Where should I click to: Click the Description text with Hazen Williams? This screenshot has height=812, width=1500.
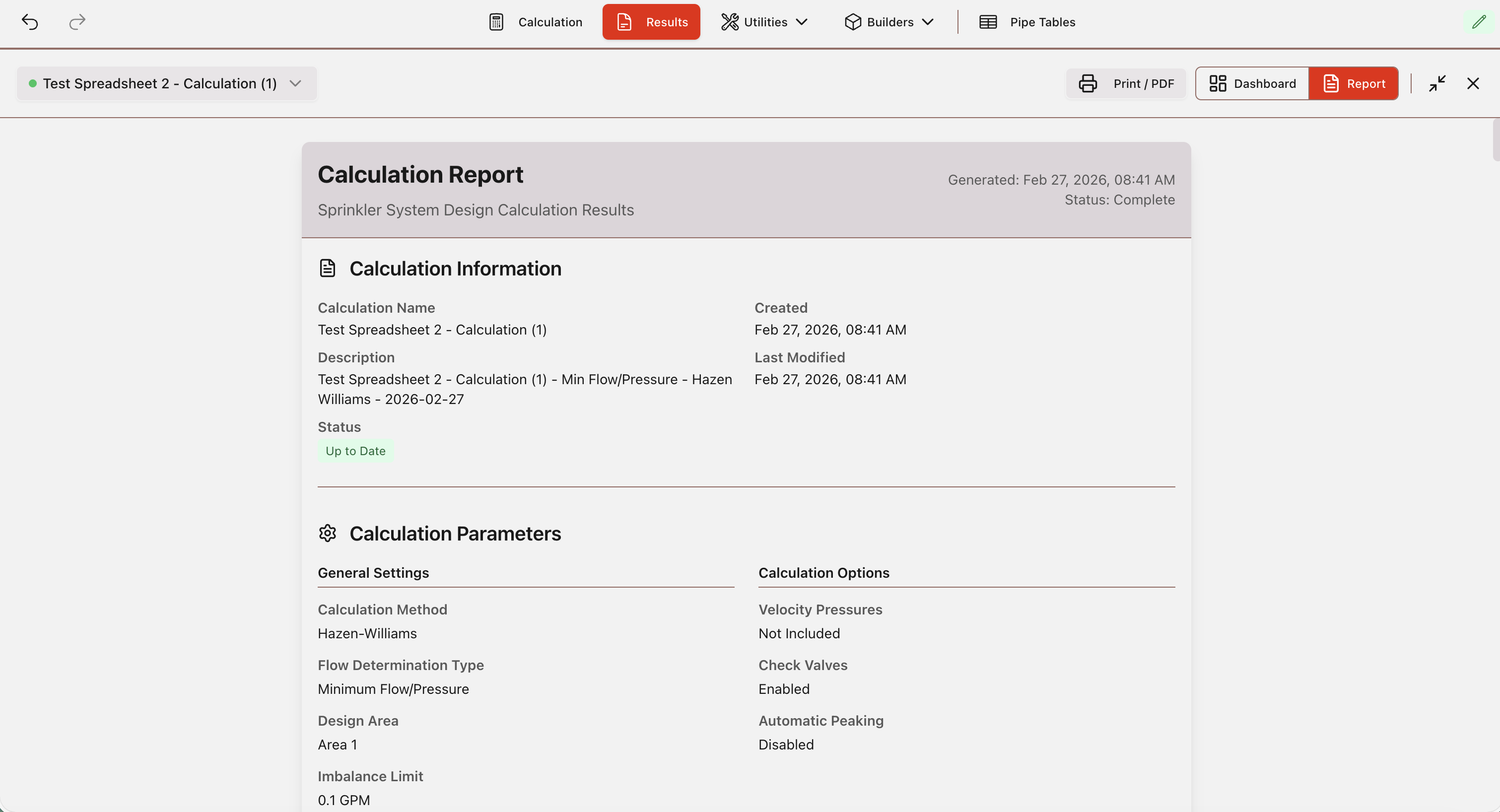tap(525, 390)
